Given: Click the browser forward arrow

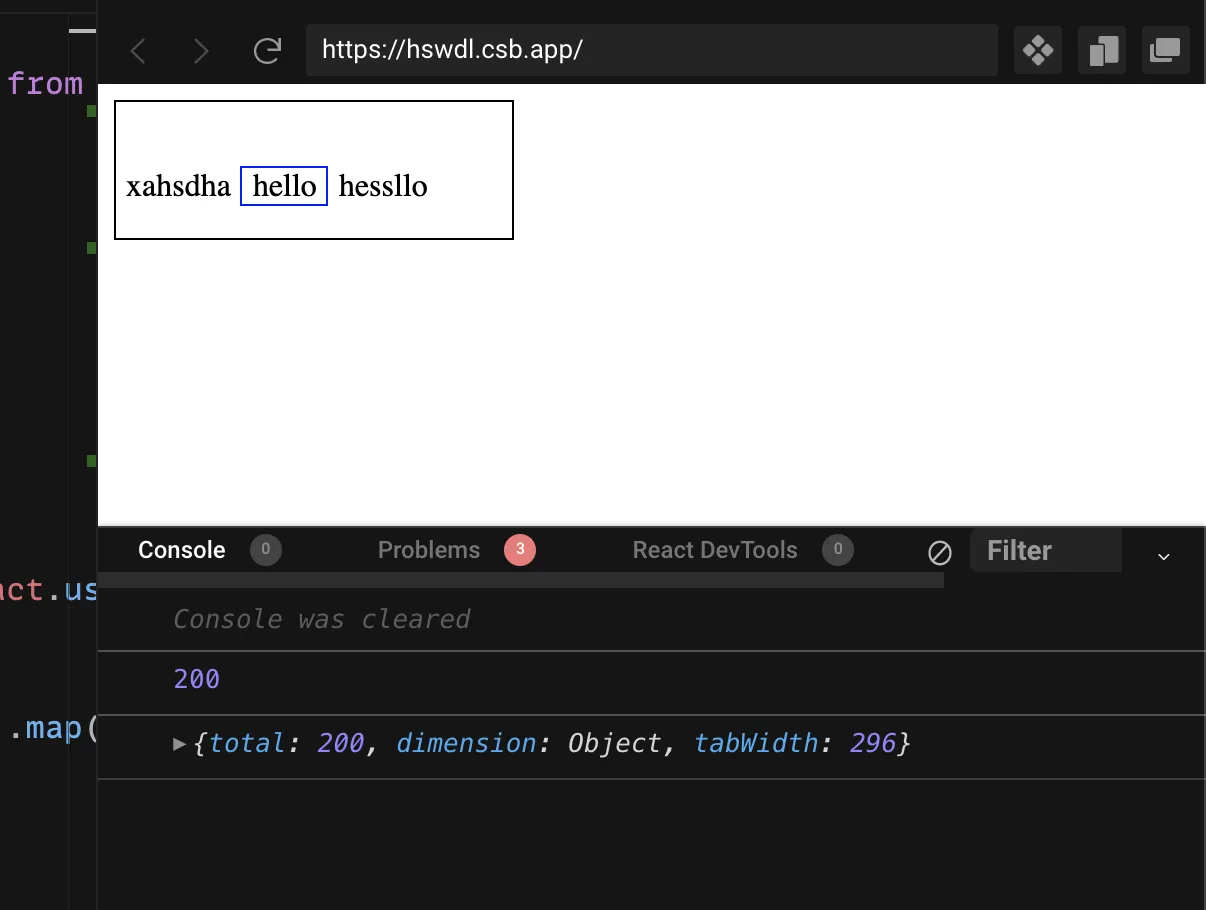Looking at the screenshot, I should point(201,51).
